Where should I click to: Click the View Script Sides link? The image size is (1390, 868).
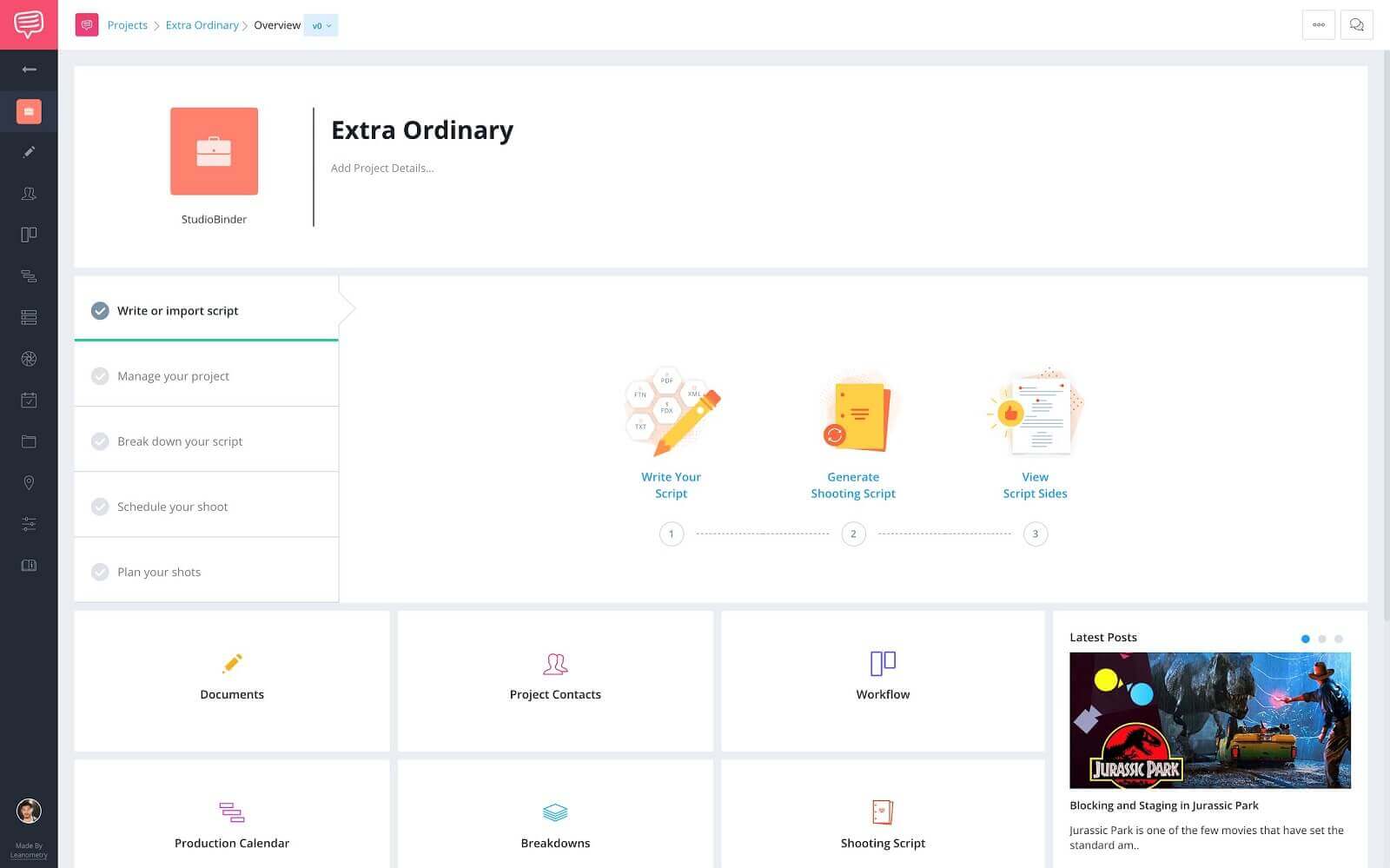pyautogui.click(x=1035, y=485)
